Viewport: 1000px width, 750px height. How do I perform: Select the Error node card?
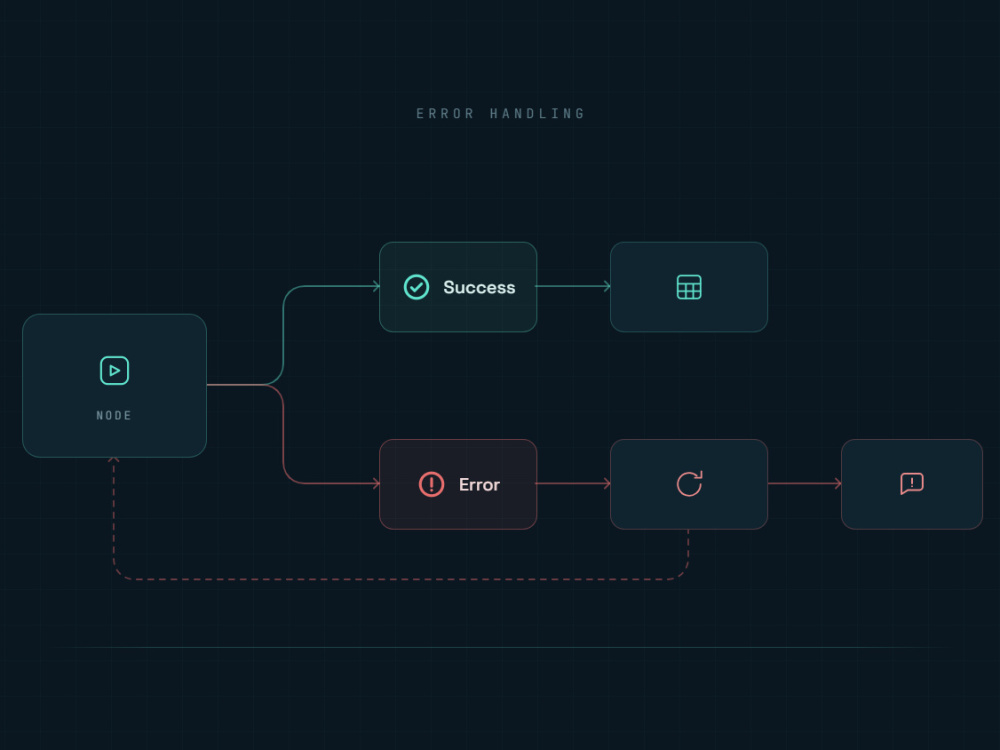pyautogui.click(x=458, y=484)
